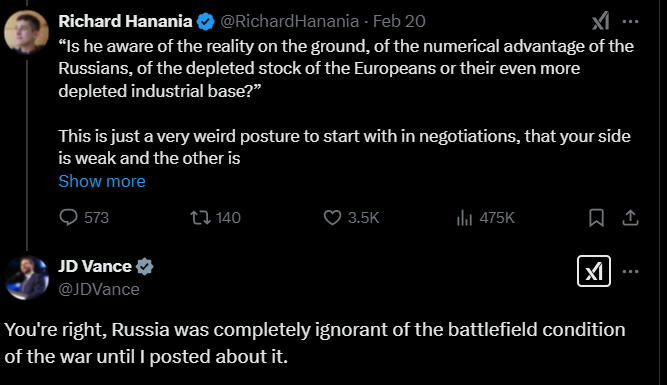The height and width of the screenshot is (385, 667).
Task: Expand tweet with Show more
Action: pyautogui.click(x=102, y=181)
